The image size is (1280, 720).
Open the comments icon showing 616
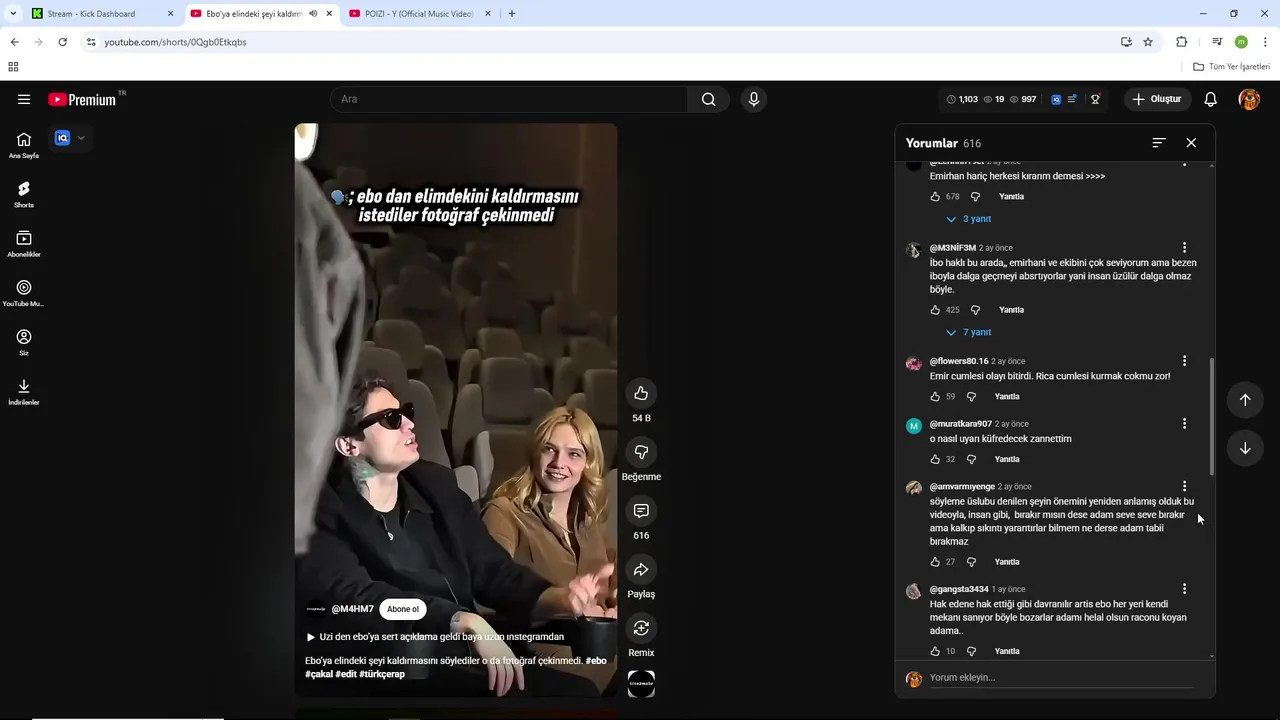[x=641, y=511]
